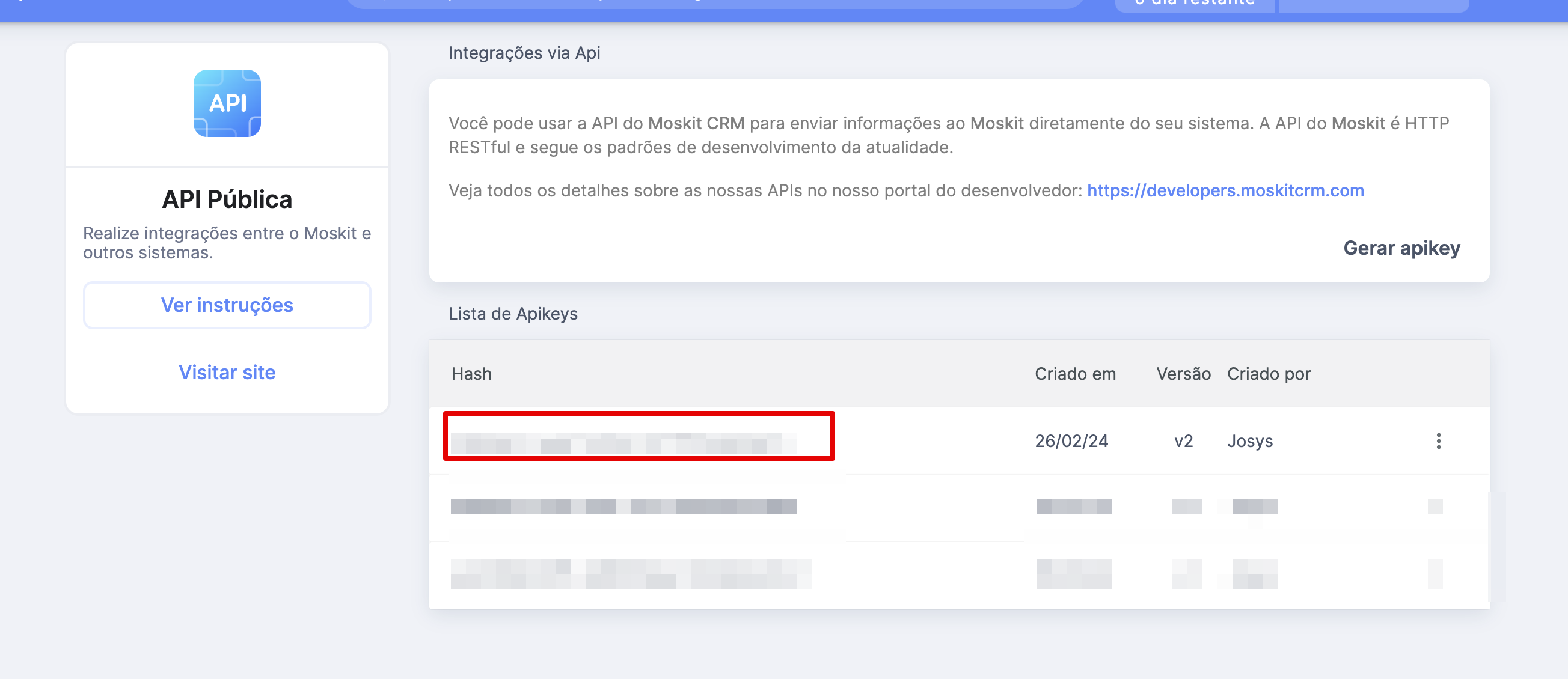Click the Ver instruções button
Screen dimensions: 1568x679
click(227, 305)
